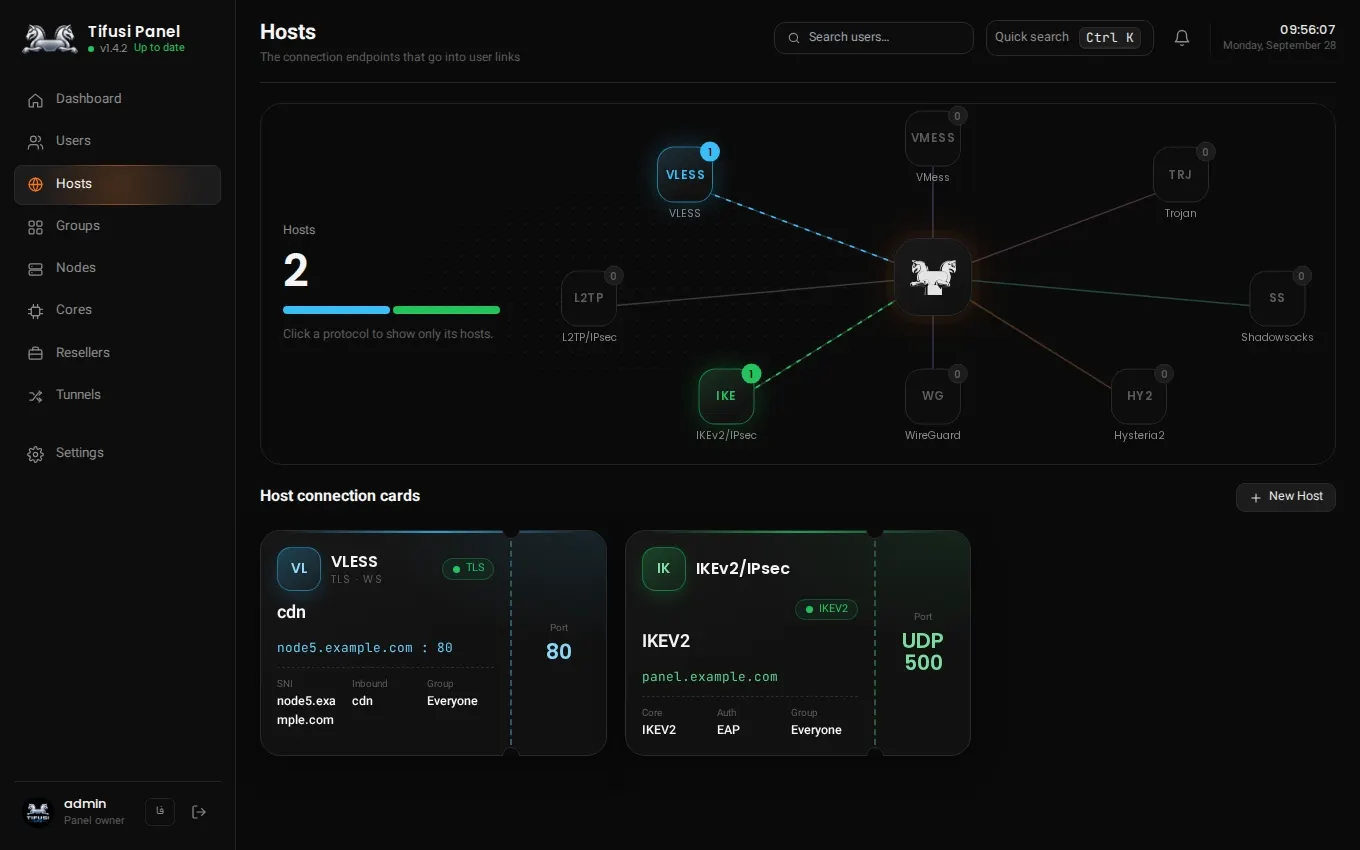The image size is (1360, 850).
Task: Open Settings from the sidebar
Action: 117,453
